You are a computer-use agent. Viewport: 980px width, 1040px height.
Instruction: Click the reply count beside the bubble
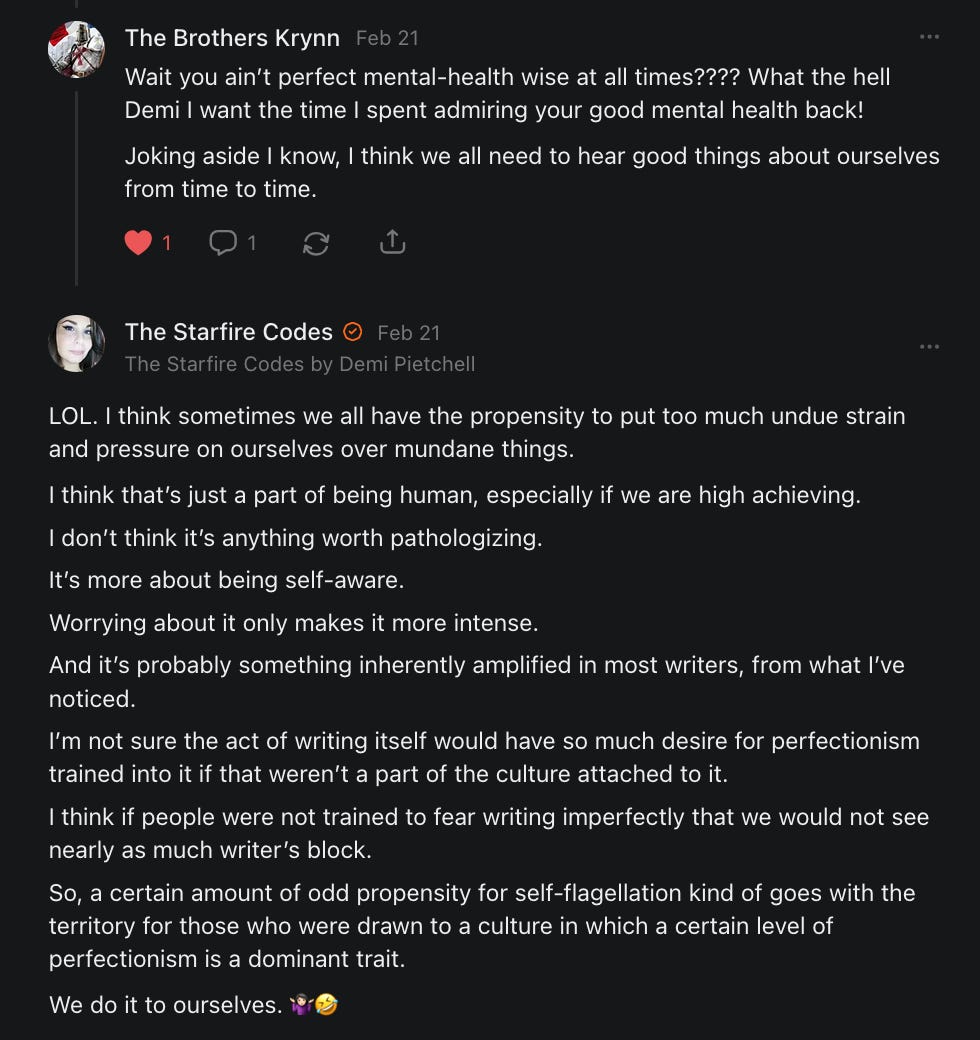(x=252, y=243)
